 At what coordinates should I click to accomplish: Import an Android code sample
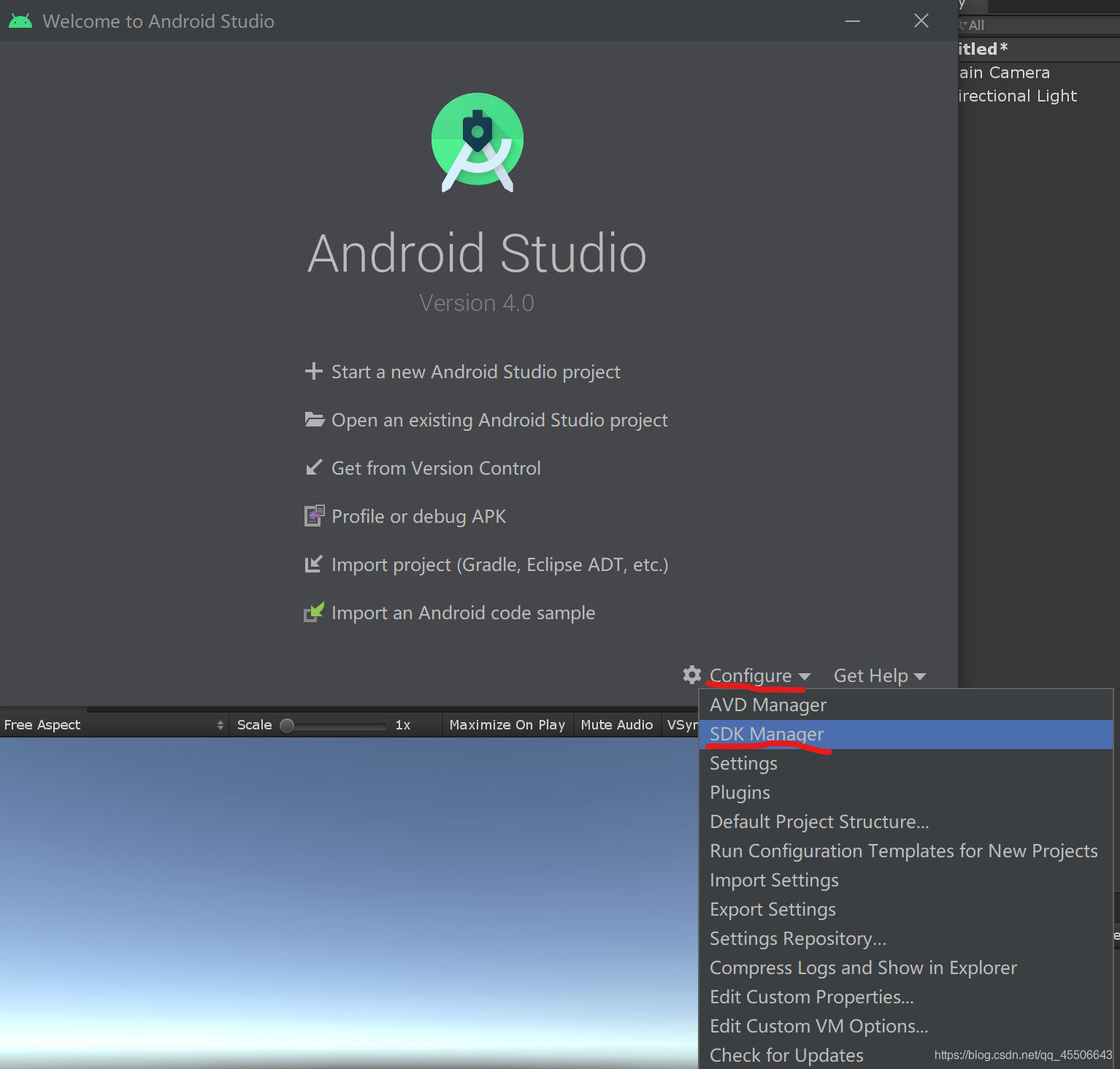[463, 613]
